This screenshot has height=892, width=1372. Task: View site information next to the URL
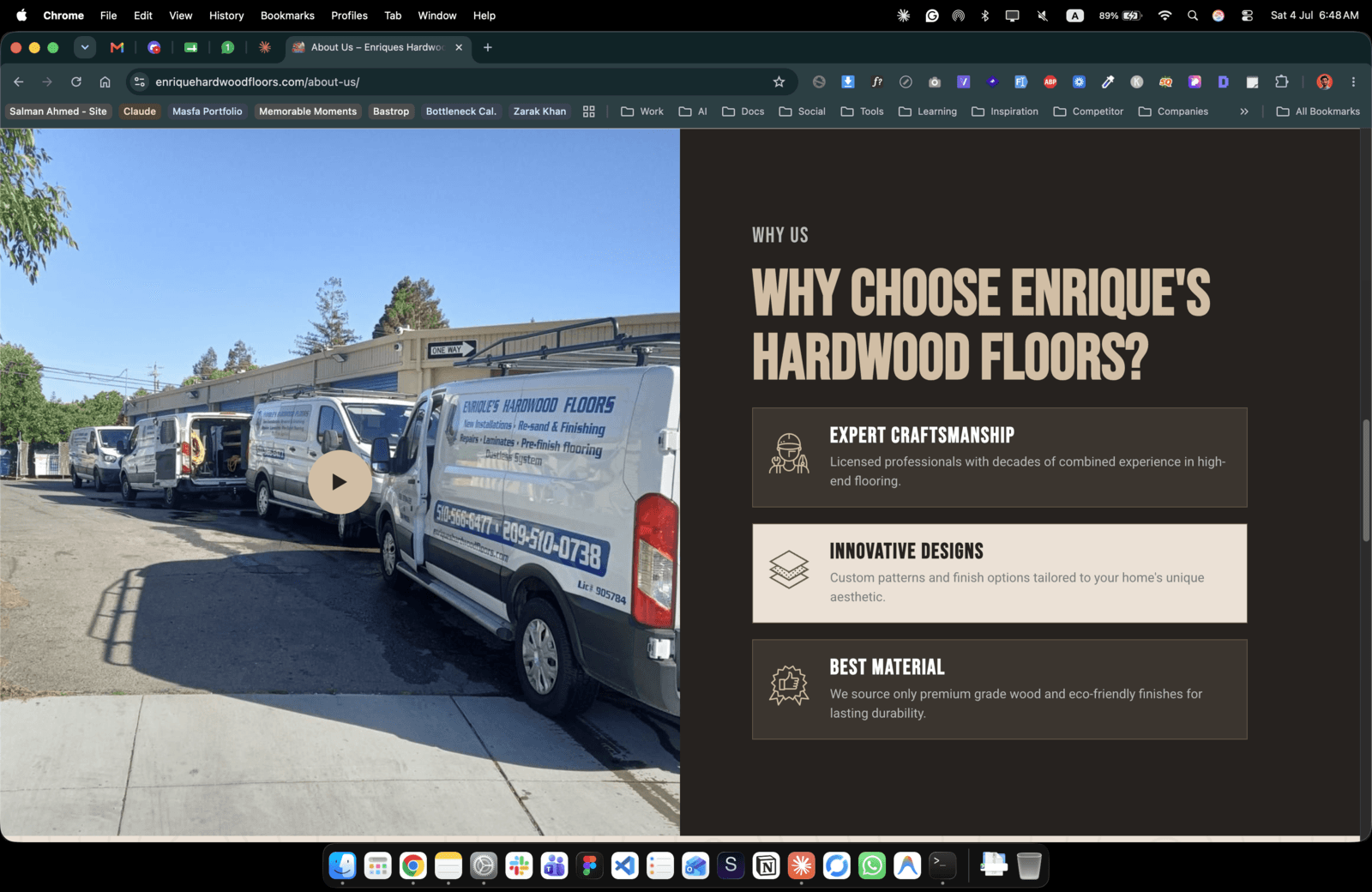pos(140,81)
